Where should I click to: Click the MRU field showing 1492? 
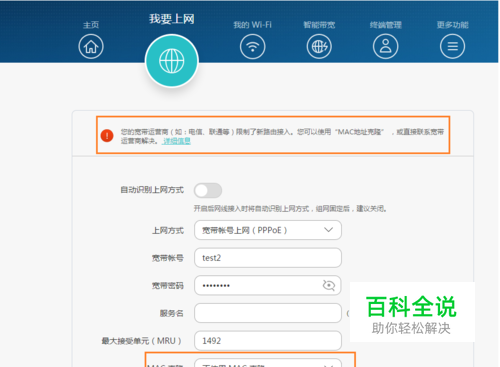(x=268, y=341)
